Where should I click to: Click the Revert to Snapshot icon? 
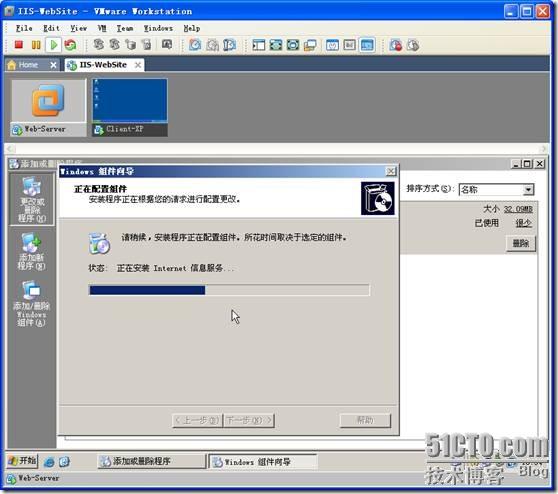pyautogui.click(x=212, y=45)
